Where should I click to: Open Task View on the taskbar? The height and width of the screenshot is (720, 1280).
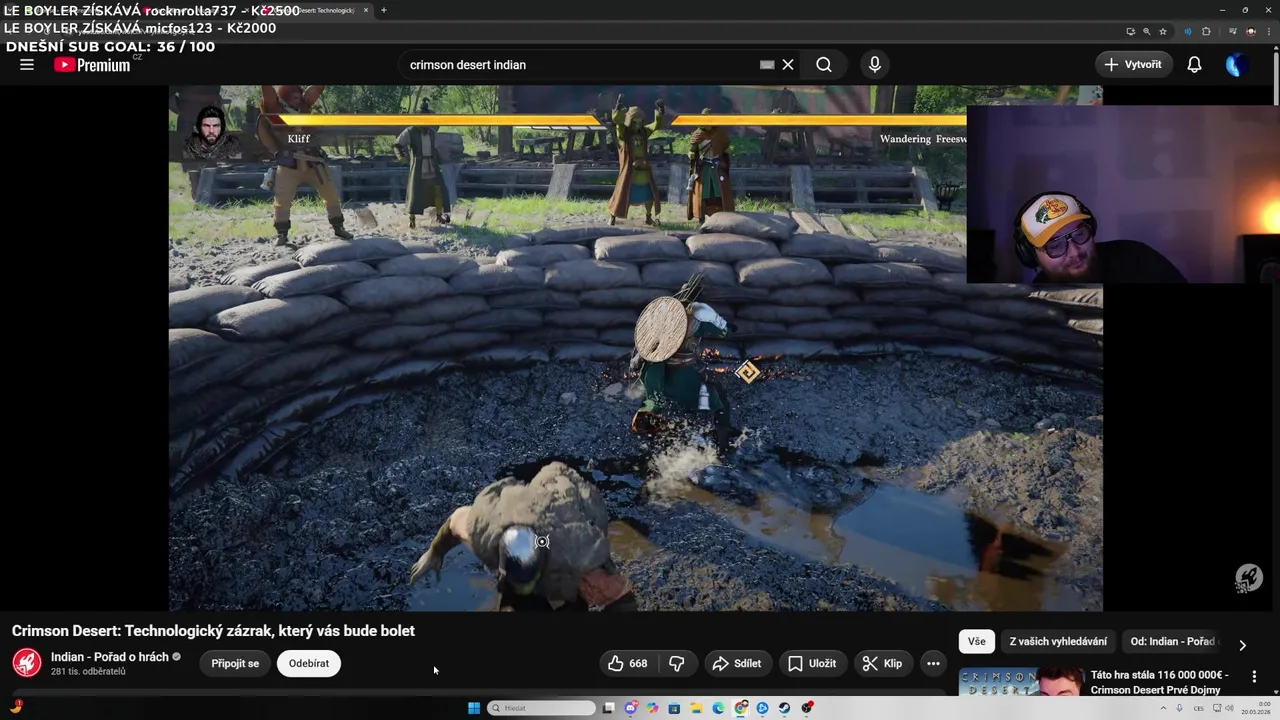pyautogui.click(x=608, y=708)
